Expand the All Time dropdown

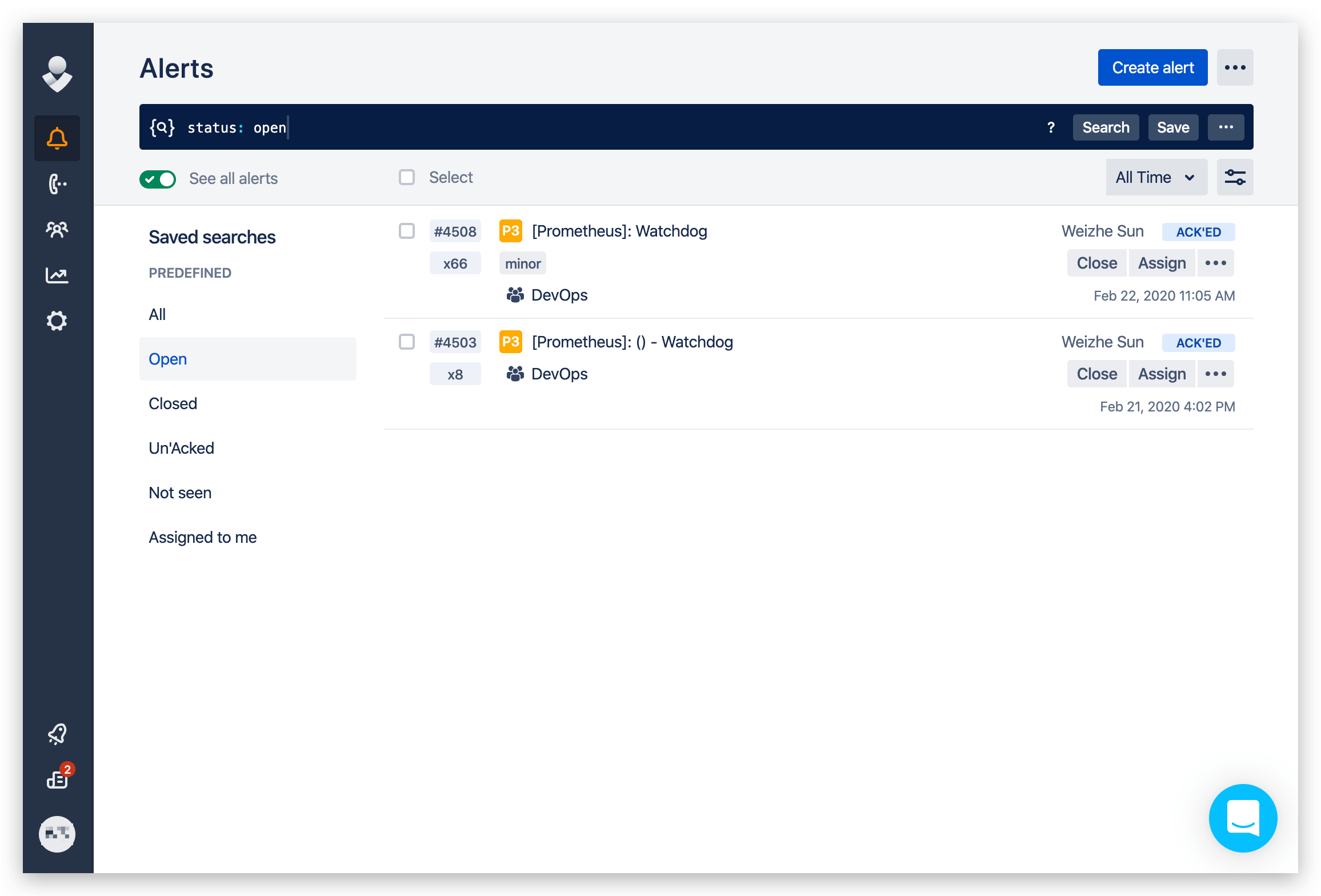click(x=1156, y=177)
